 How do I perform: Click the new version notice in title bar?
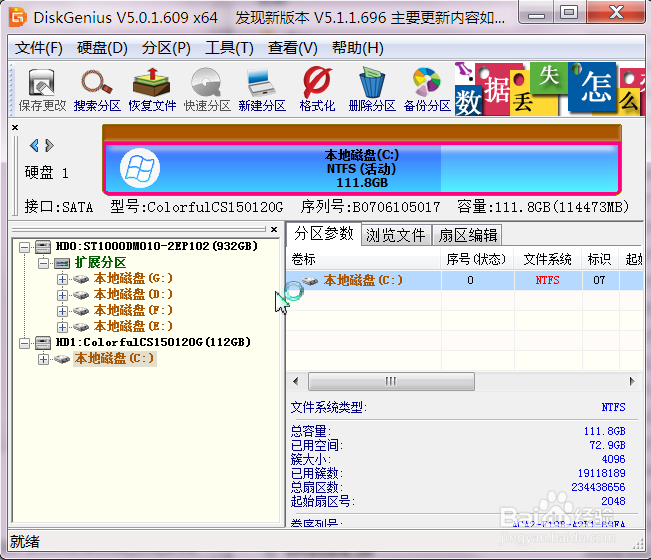point(370,18)
